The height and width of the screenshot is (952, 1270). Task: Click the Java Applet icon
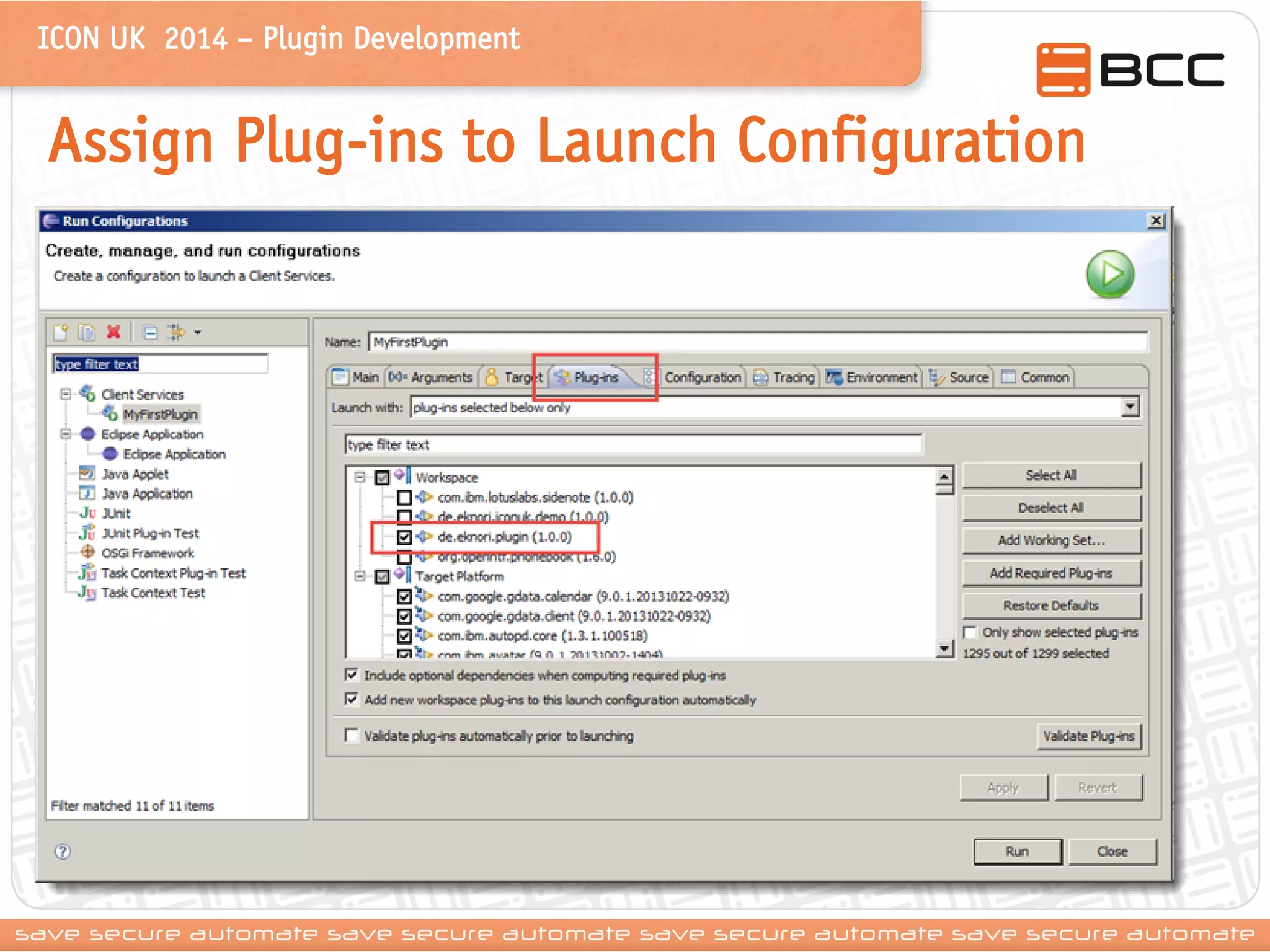(87, 474)
